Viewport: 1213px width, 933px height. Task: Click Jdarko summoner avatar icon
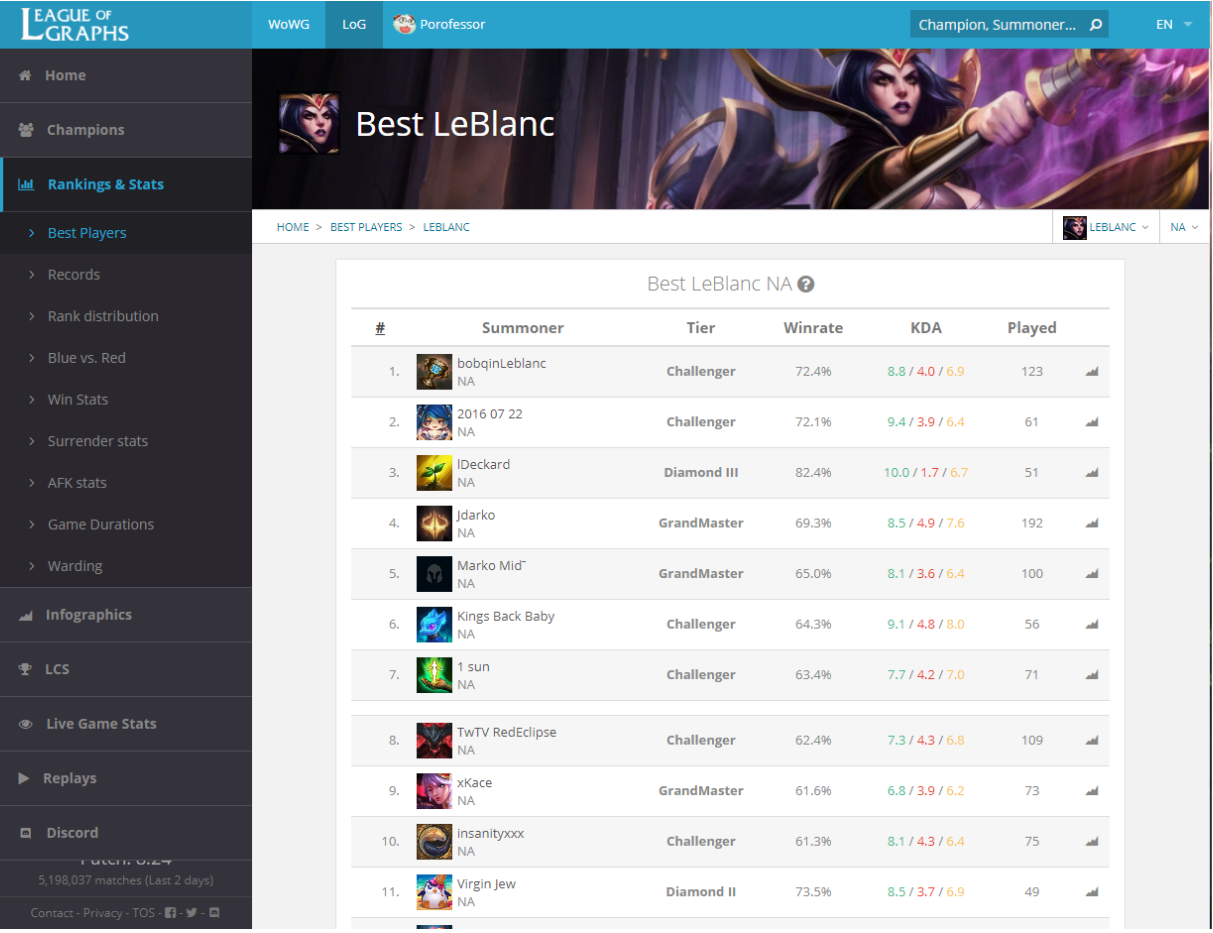(434, 523)
